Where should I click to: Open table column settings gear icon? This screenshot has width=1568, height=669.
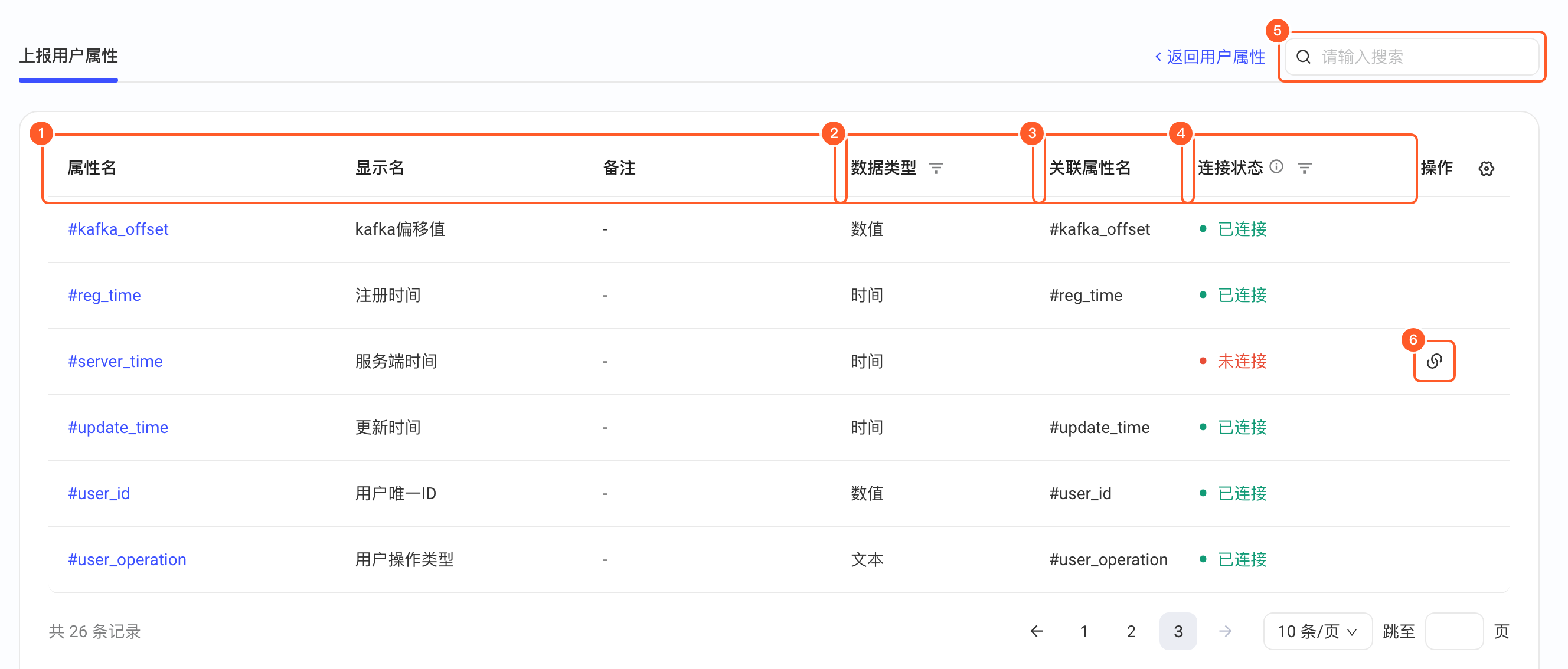(1486, 169)
